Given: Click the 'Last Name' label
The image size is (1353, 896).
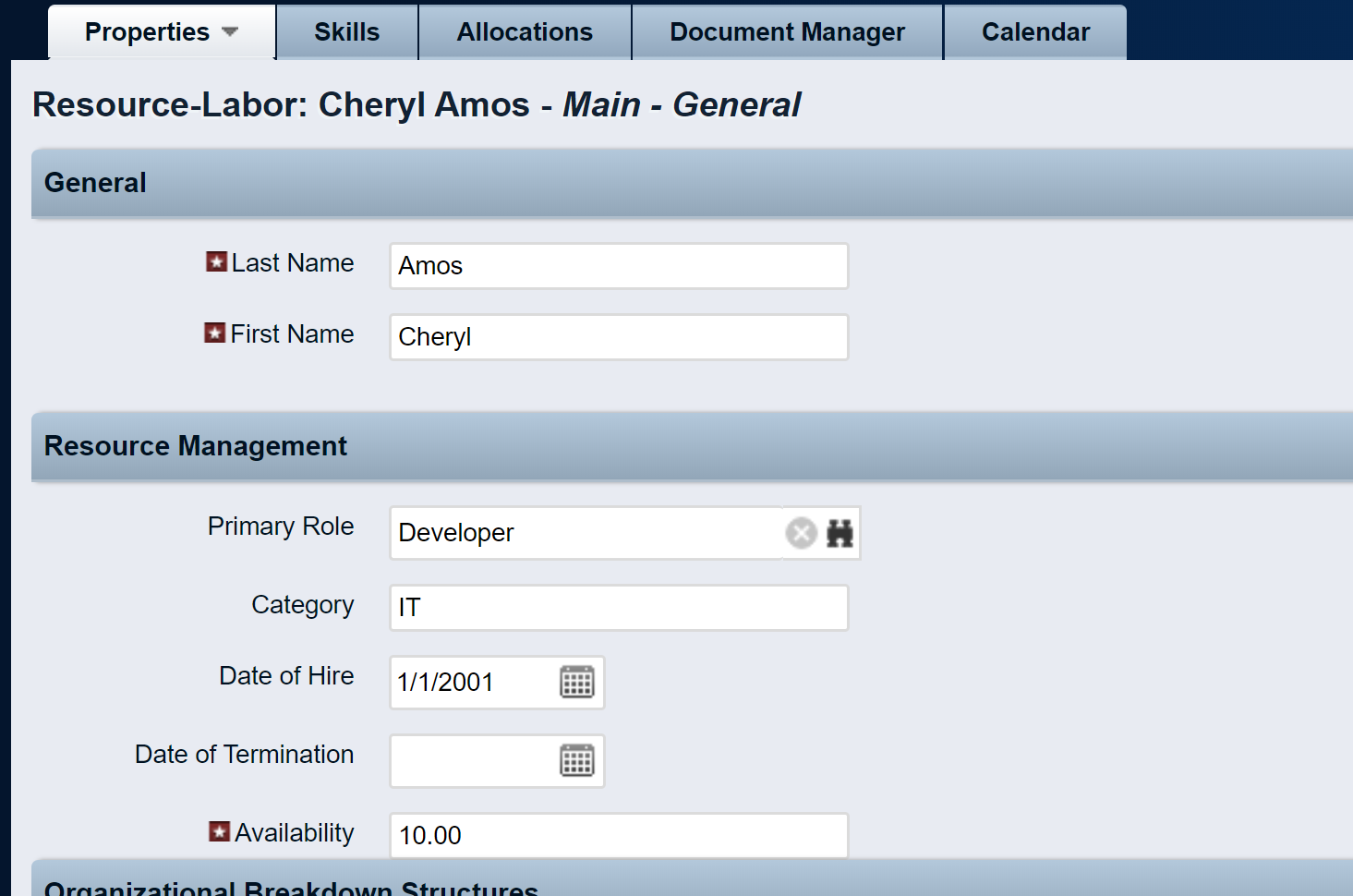Looking at the screenshot, I should (x=293, y=263).
